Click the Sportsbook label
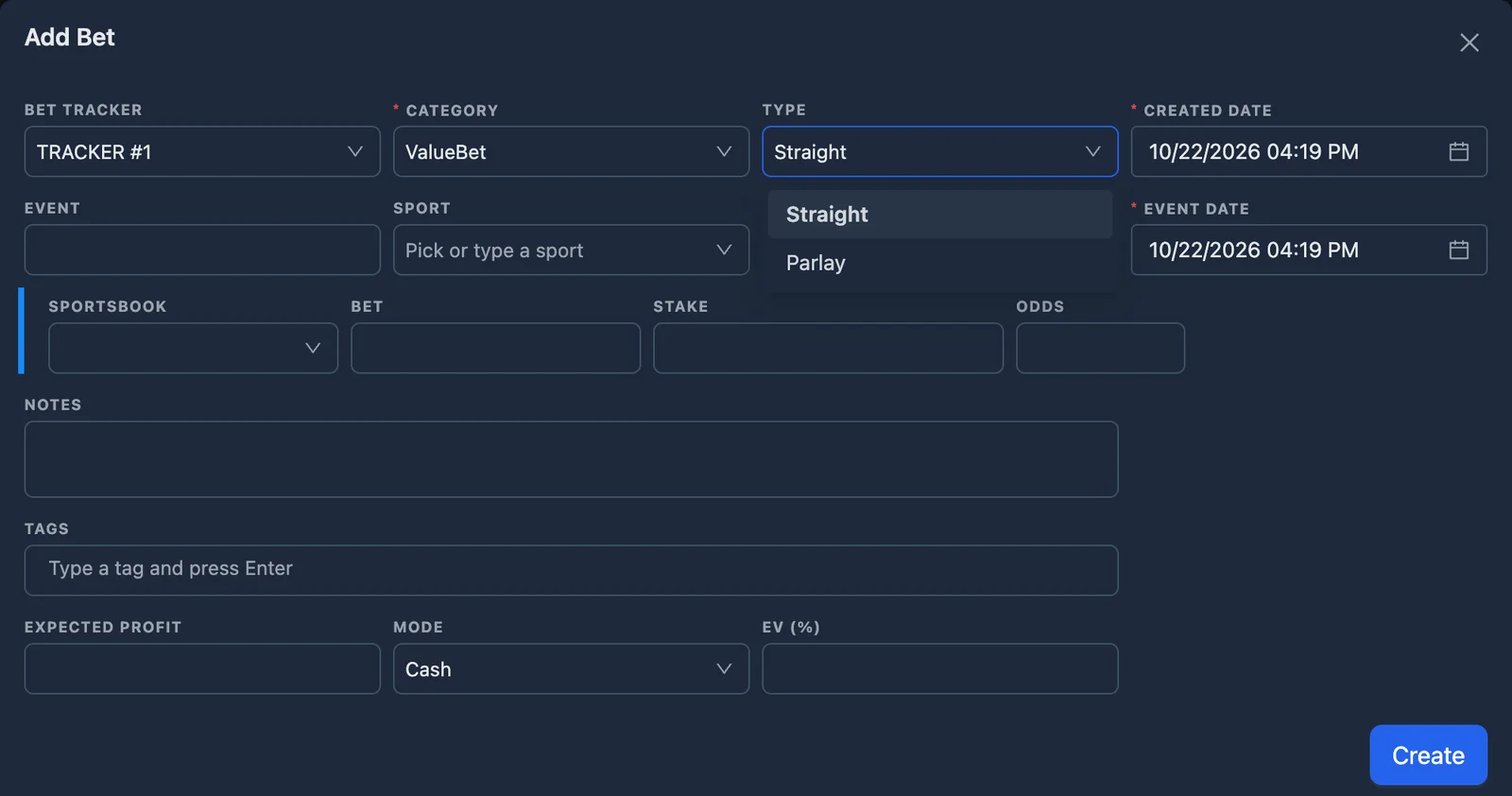The width and height of the screenshot is (1512, 796). click(108, 306)
